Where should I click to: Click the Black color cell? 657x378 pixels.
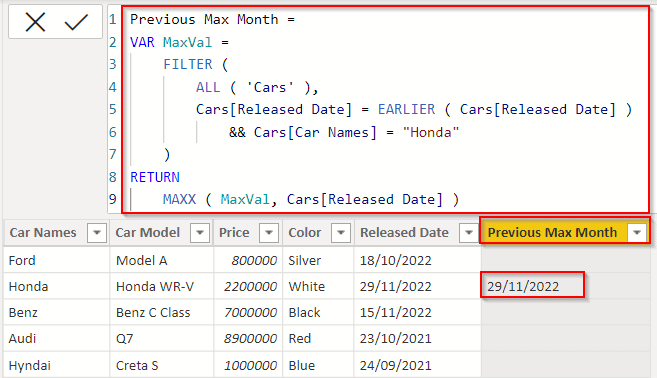318,312
